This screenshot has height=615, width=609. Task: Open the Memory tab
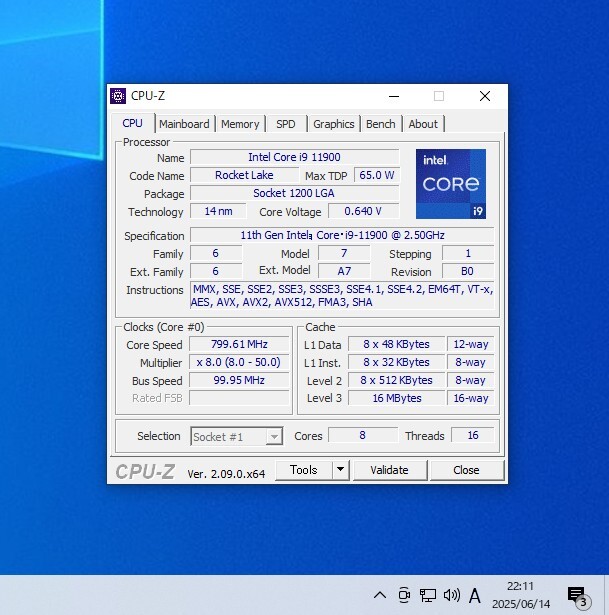pos(240,124)
